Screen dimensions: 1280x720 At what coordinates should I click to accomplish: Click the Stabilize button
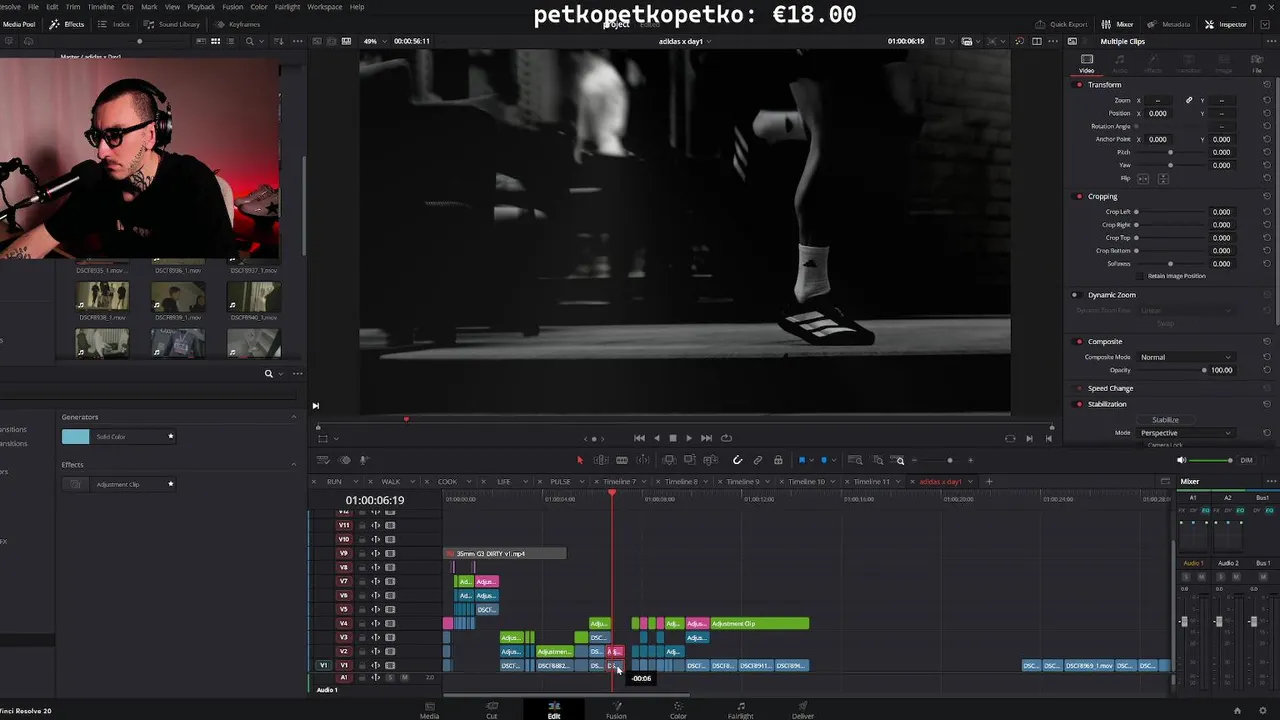1165,420
